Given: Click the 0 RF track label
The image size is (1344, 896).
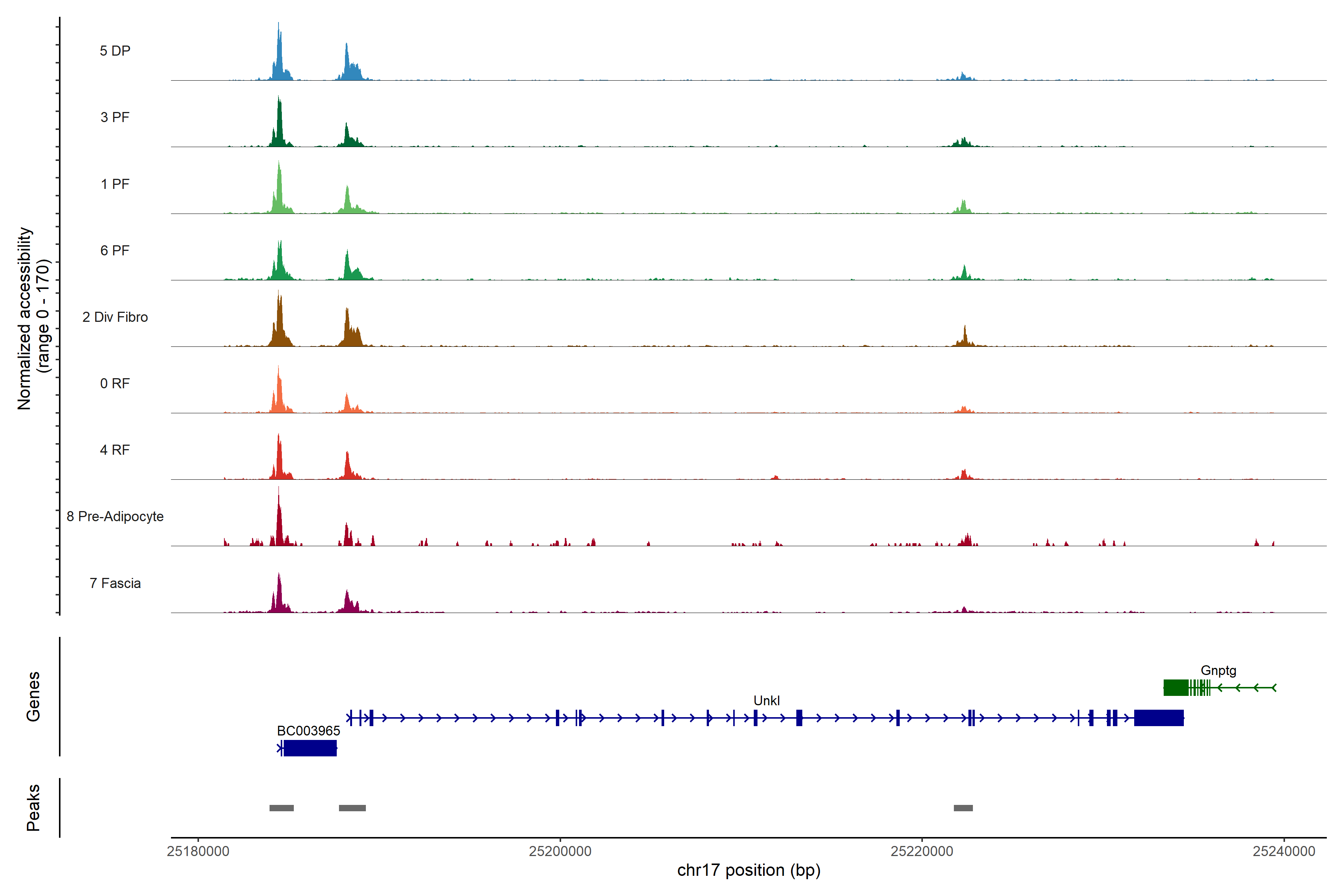Looking at the screenshot, I should [115, 383].
